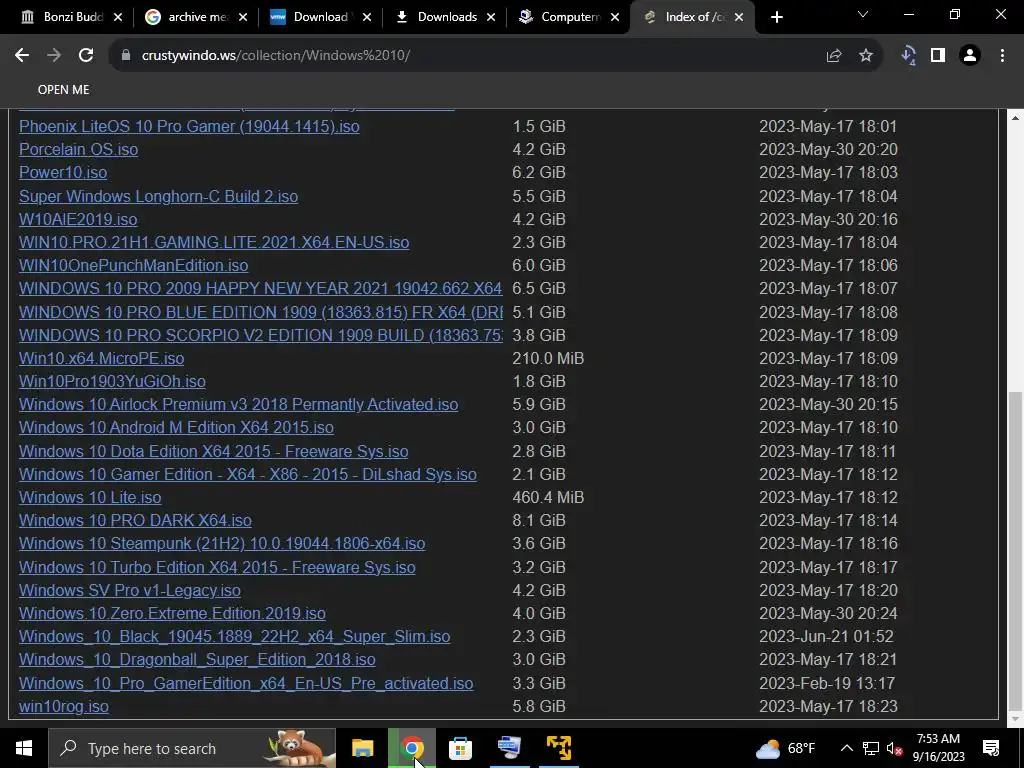Unmute via the taskbar volume icon
Viewport: 1024px width, 768px height.
pos(894,748)
